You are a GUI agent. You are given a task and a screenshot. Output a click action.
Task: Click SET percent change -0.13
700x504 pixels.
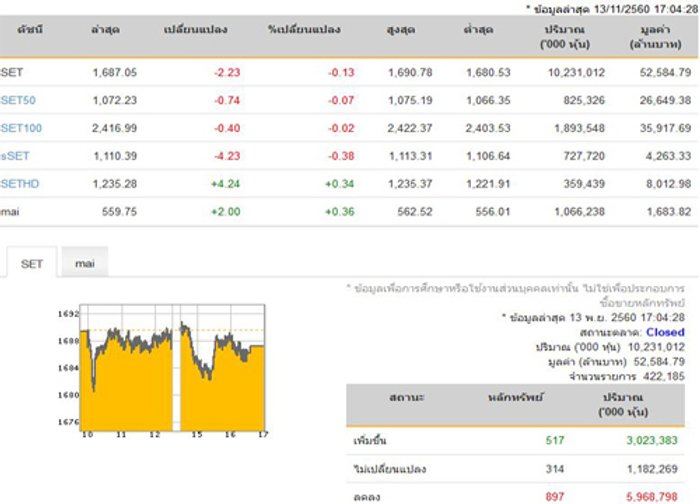coord(341,72)
